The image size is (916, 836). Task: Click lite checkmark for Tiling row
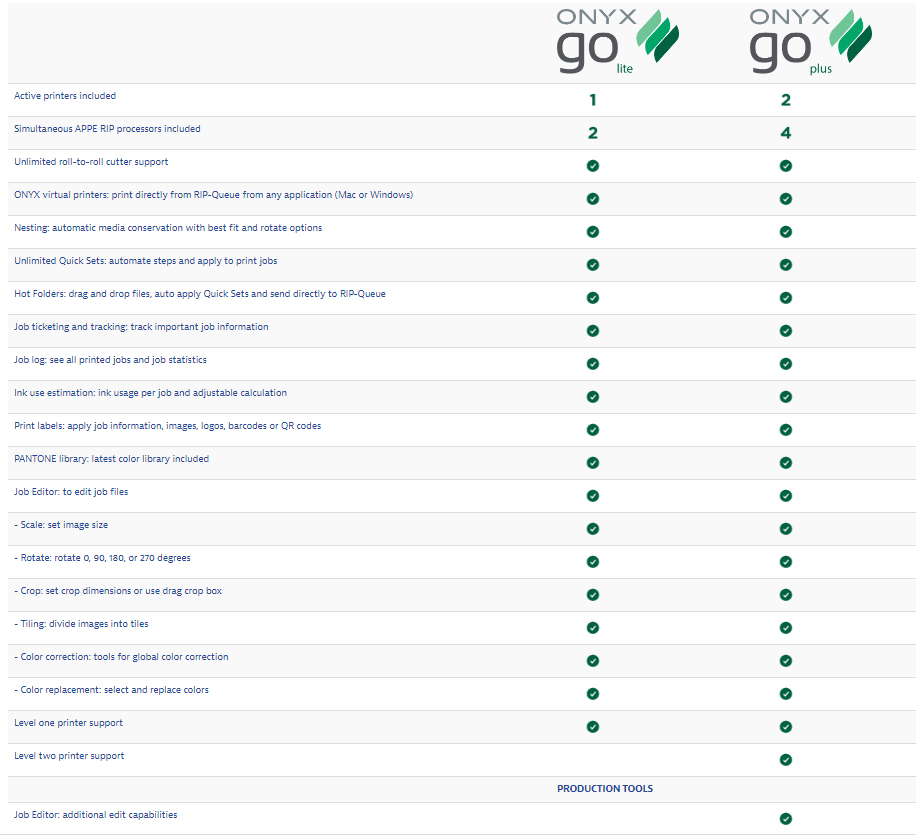(x=593, y=628)
